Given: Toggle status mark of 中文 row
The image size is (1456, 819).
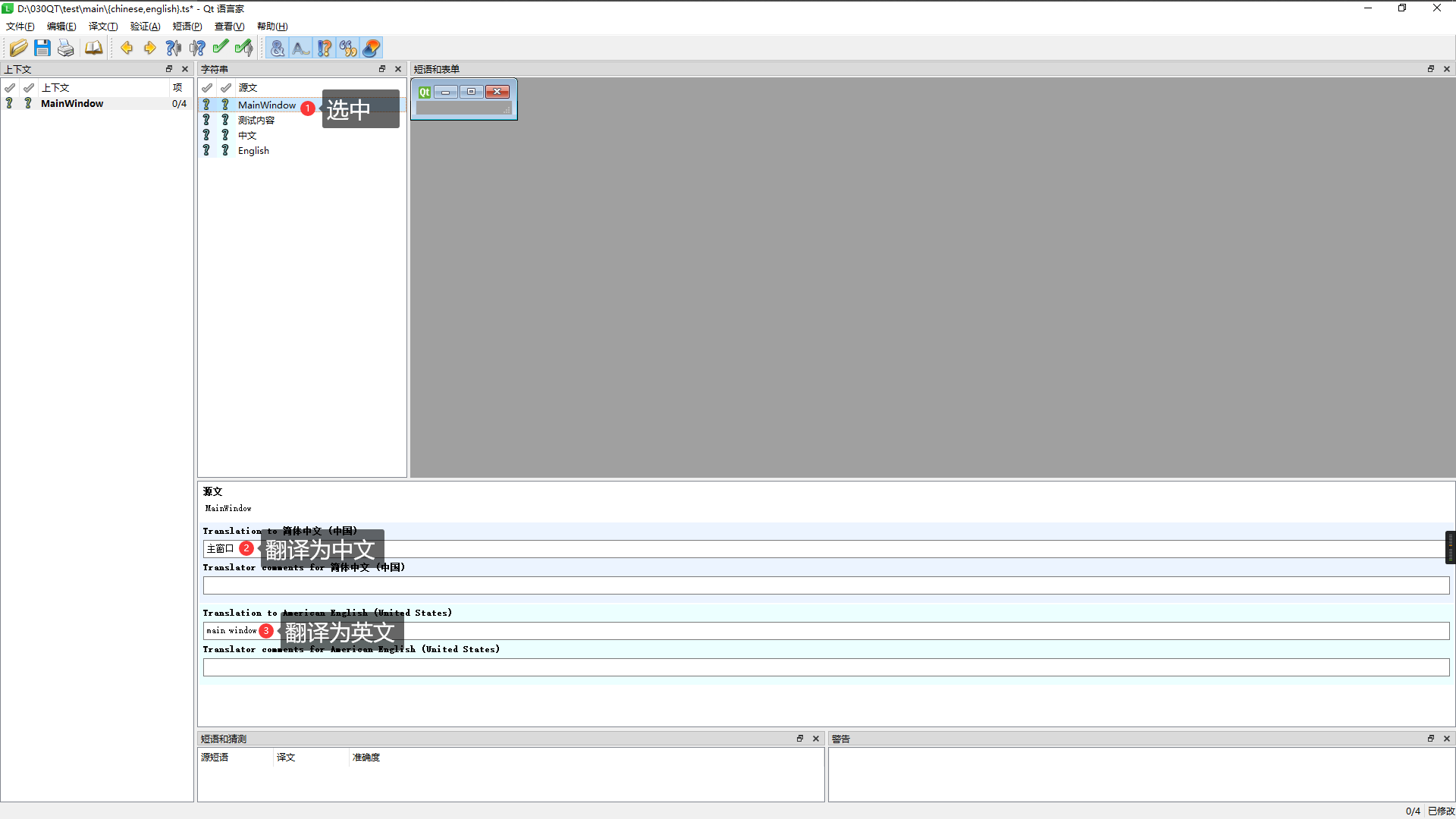Looking at the screenshot, I should pyautogui.click(x=206, y=136).
